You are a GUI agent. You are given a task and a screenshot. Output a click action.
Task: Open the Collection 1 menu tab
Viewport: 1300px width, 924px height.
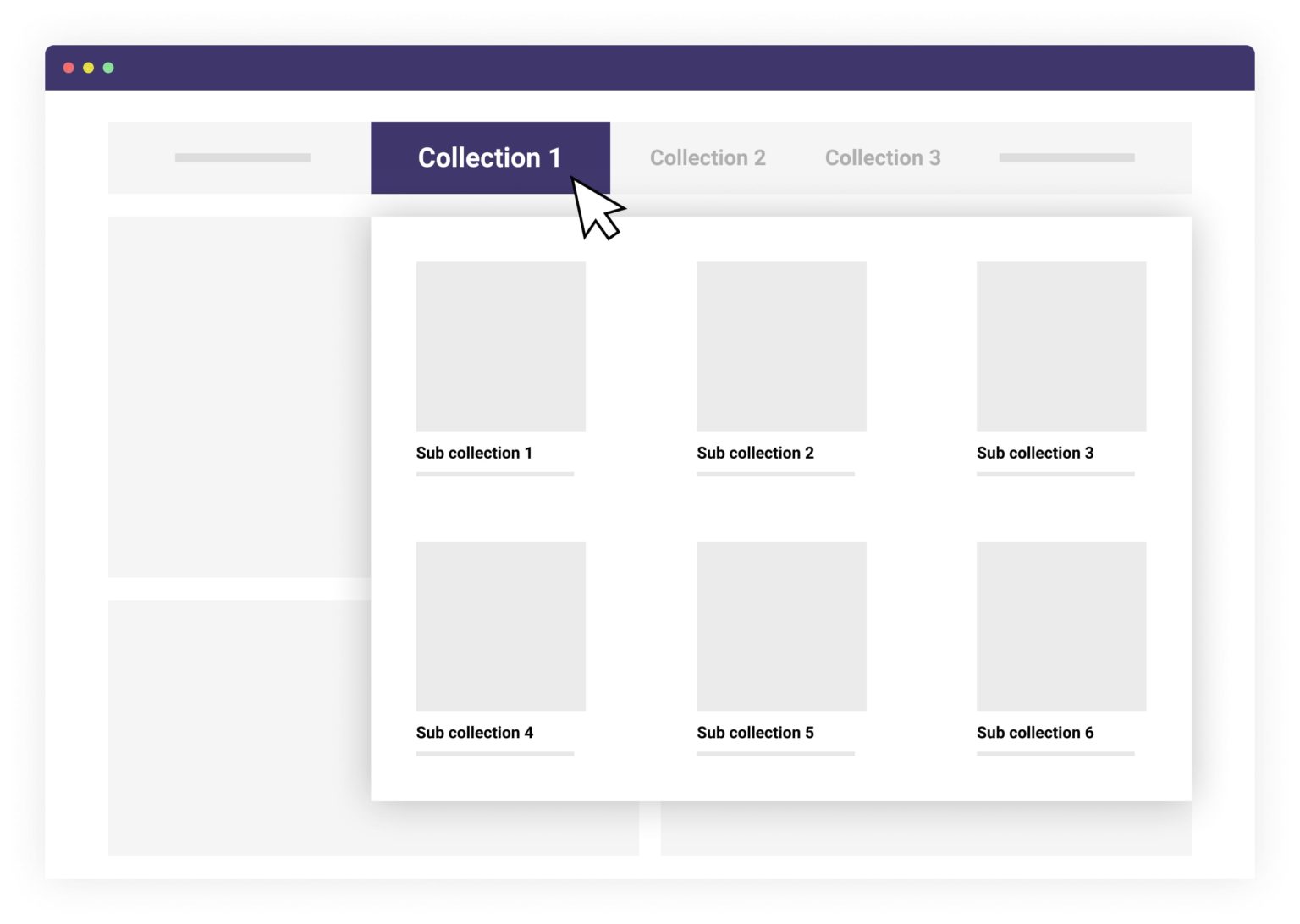pyautogui.click(x=490, y=157)
